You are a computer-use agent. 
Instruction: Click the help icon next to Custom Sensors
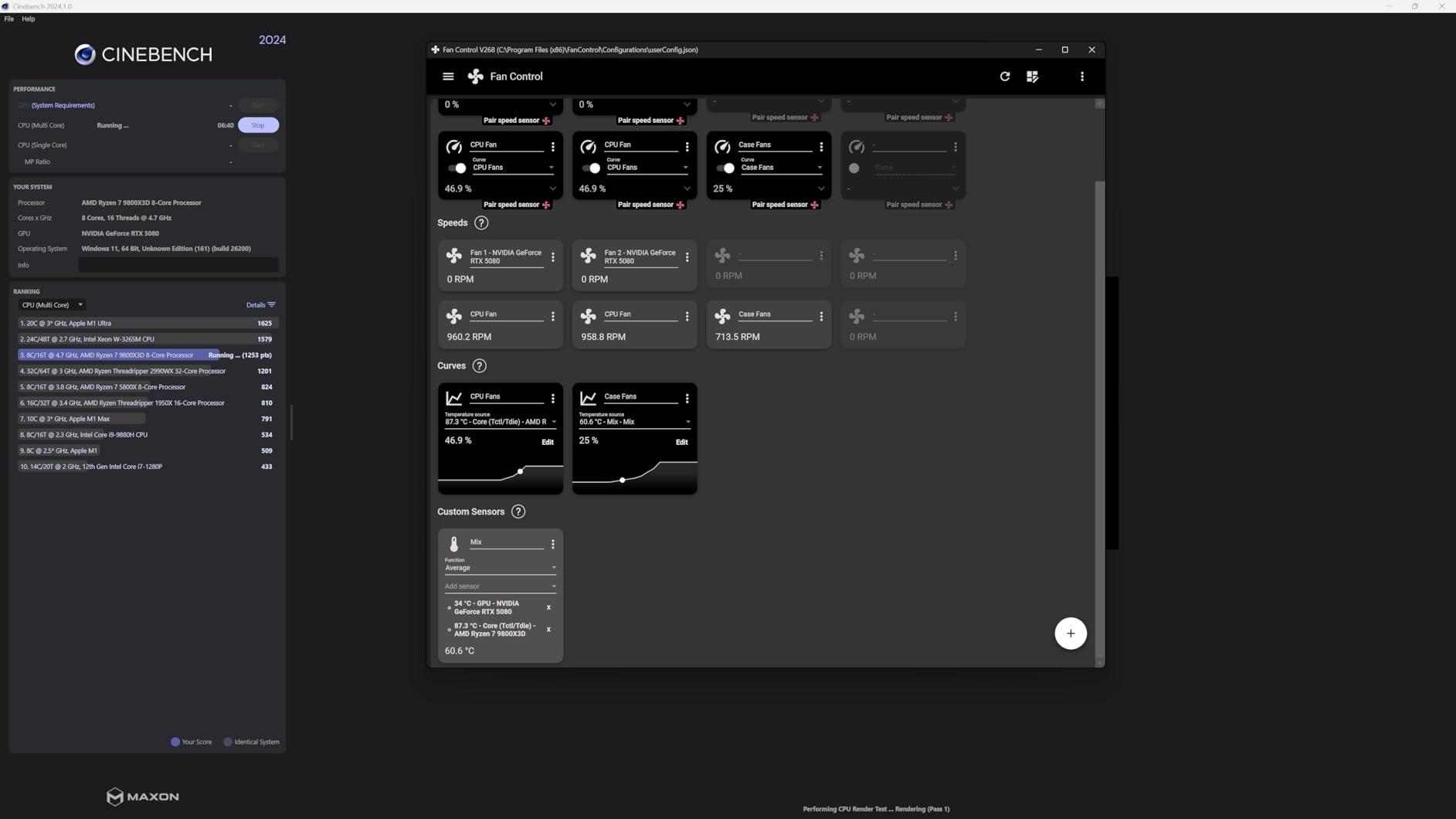pos(518,512)
